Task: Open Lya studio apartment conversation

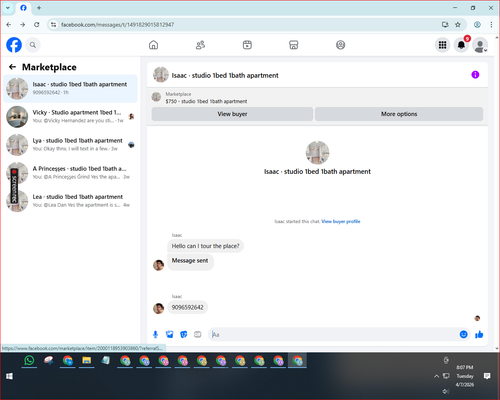Action: pos(70,145)
